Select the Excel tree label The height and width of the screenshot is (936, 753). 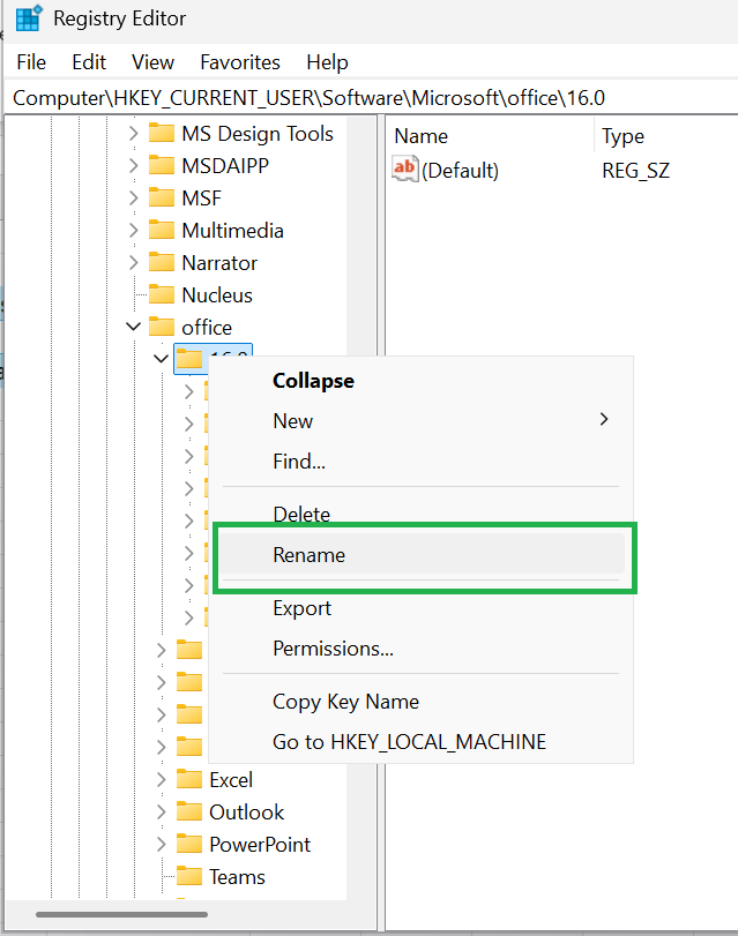click(x=230, y=780)
